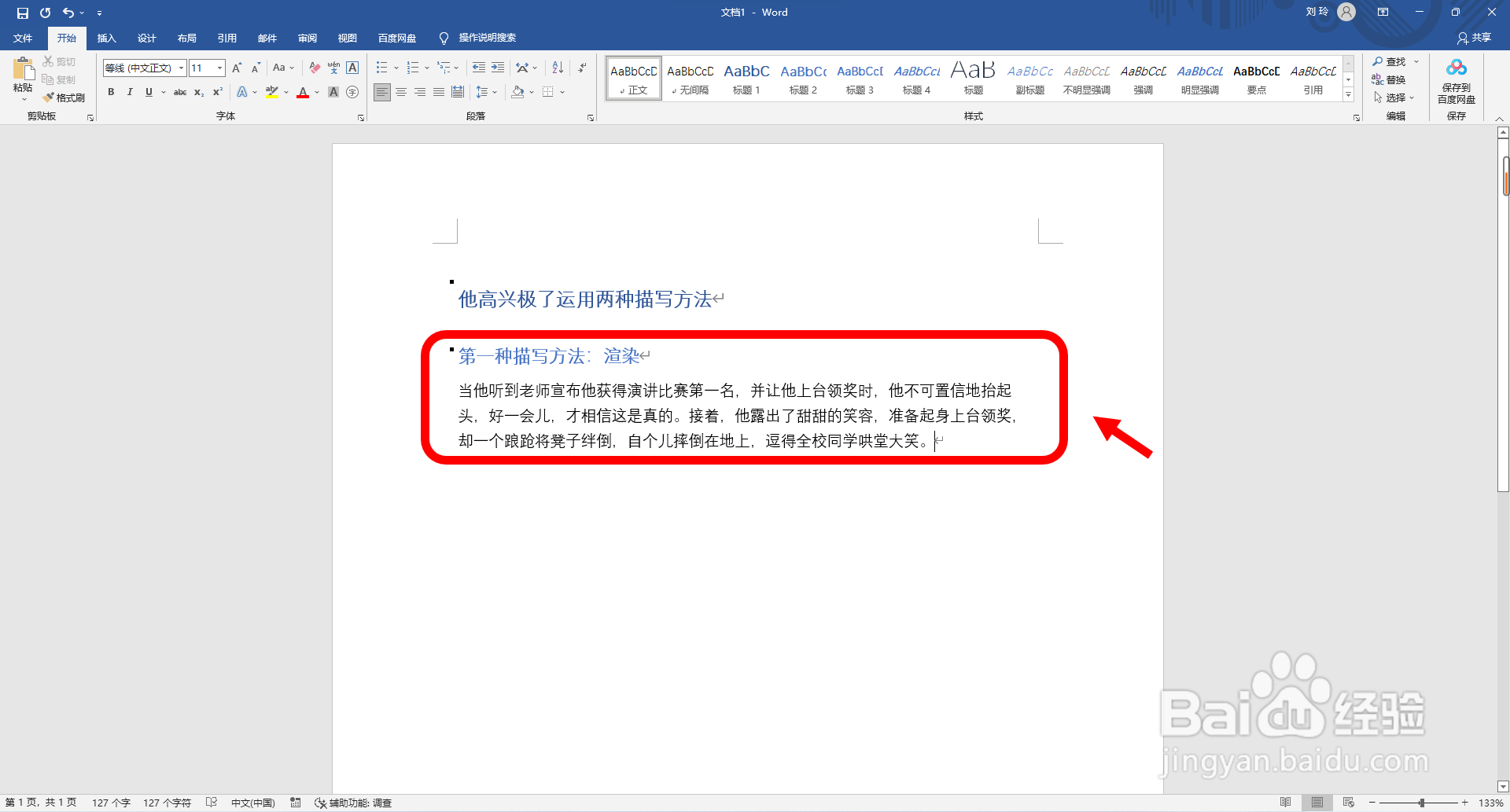The width and height of the screenshot is (1510, 812).
Task: Switch to the 插入 (Insert) tab
Action: click(106, 38)
